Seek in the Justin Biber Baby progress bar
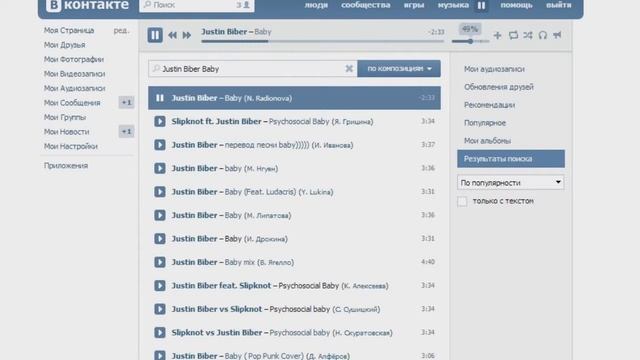Image resolution: width=640 pixels, height=360 pixels. point(322,41)
